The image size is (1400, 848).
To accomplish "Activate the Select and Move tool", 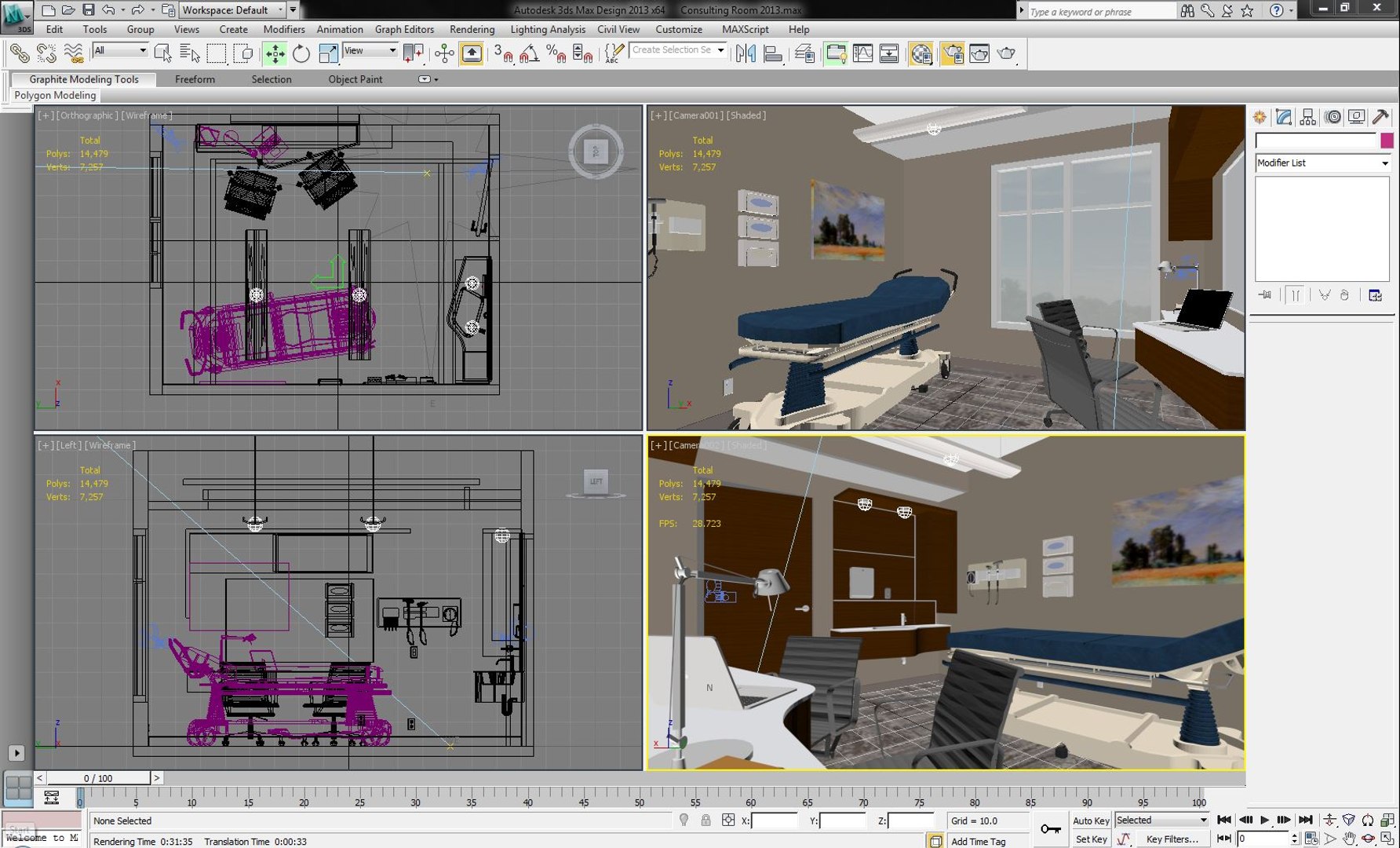I will coord(275,53).
